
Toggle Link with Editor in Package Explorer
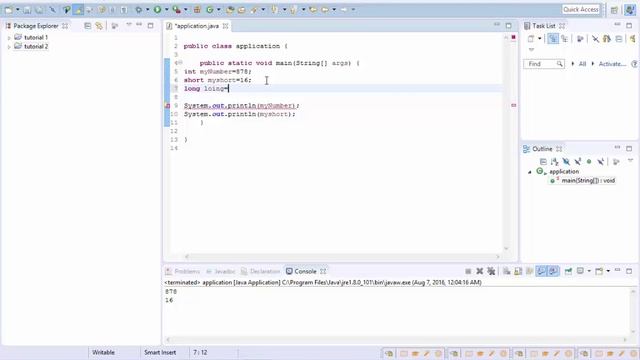tap(99, 26)
